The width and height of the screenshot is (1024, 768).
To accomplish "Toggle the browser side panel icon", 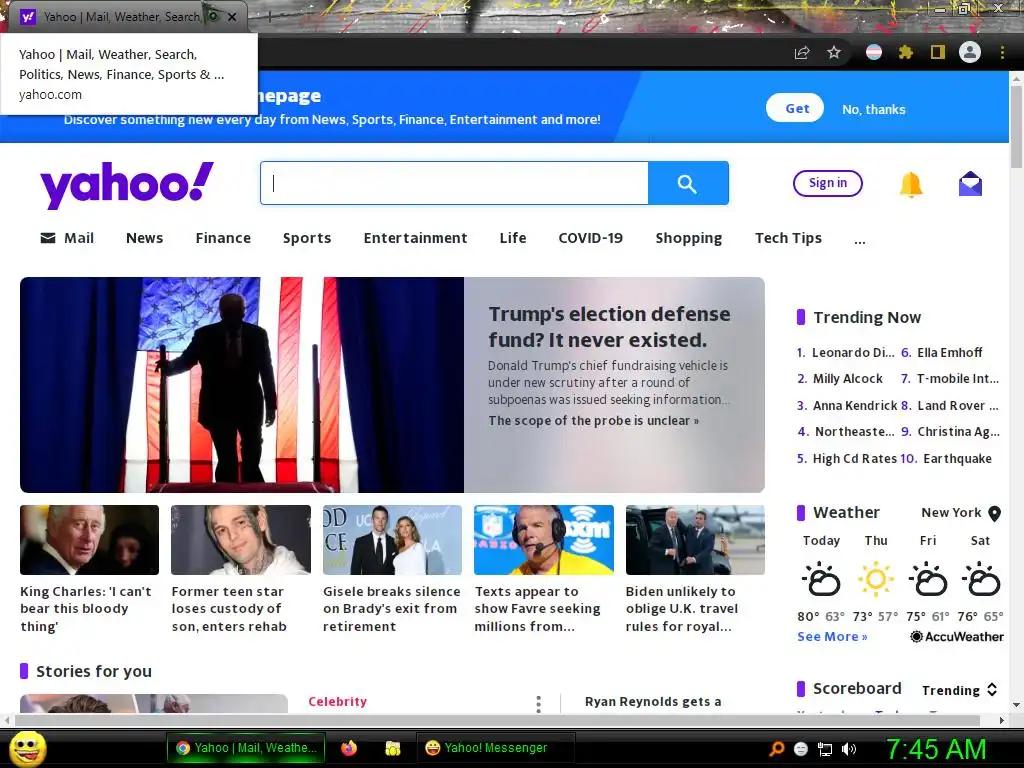I will click(938, 52).
